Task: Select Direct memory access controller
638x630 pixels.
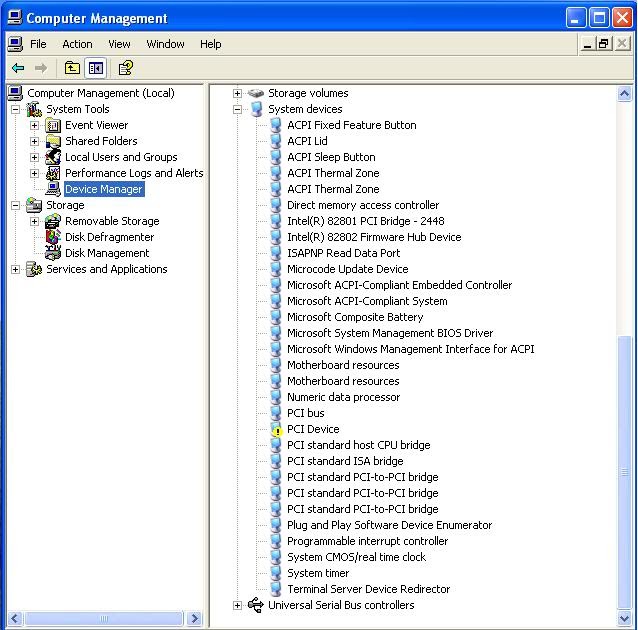Action: [363, 206]
